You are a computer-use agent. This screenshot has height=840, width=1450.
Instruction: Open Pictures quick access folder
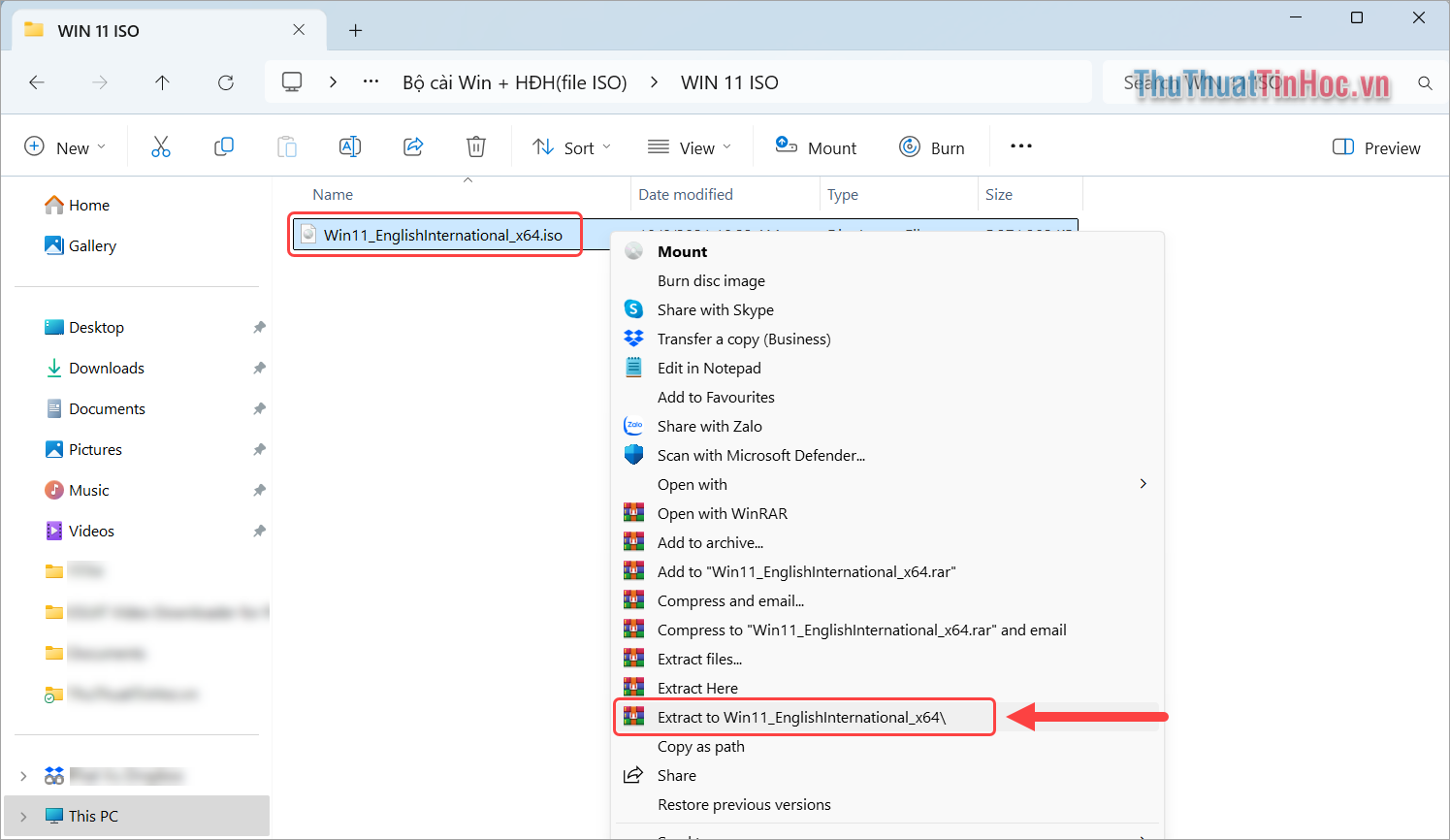coord(83,449)
